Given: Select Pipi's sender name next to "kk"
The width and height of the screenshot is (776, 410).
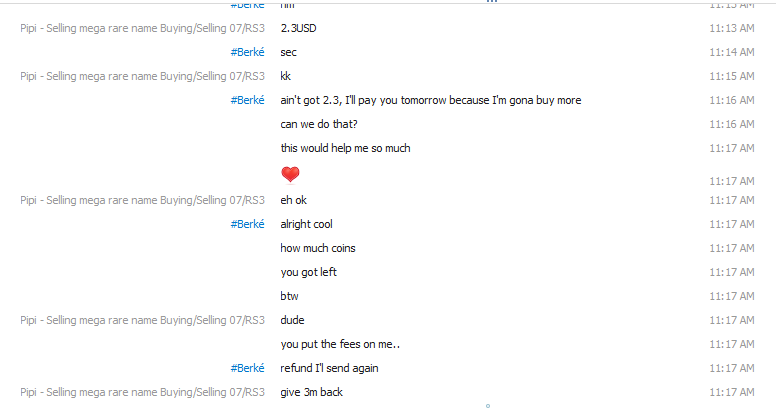Looking at the screenshot, I should [x=142, y=76].
